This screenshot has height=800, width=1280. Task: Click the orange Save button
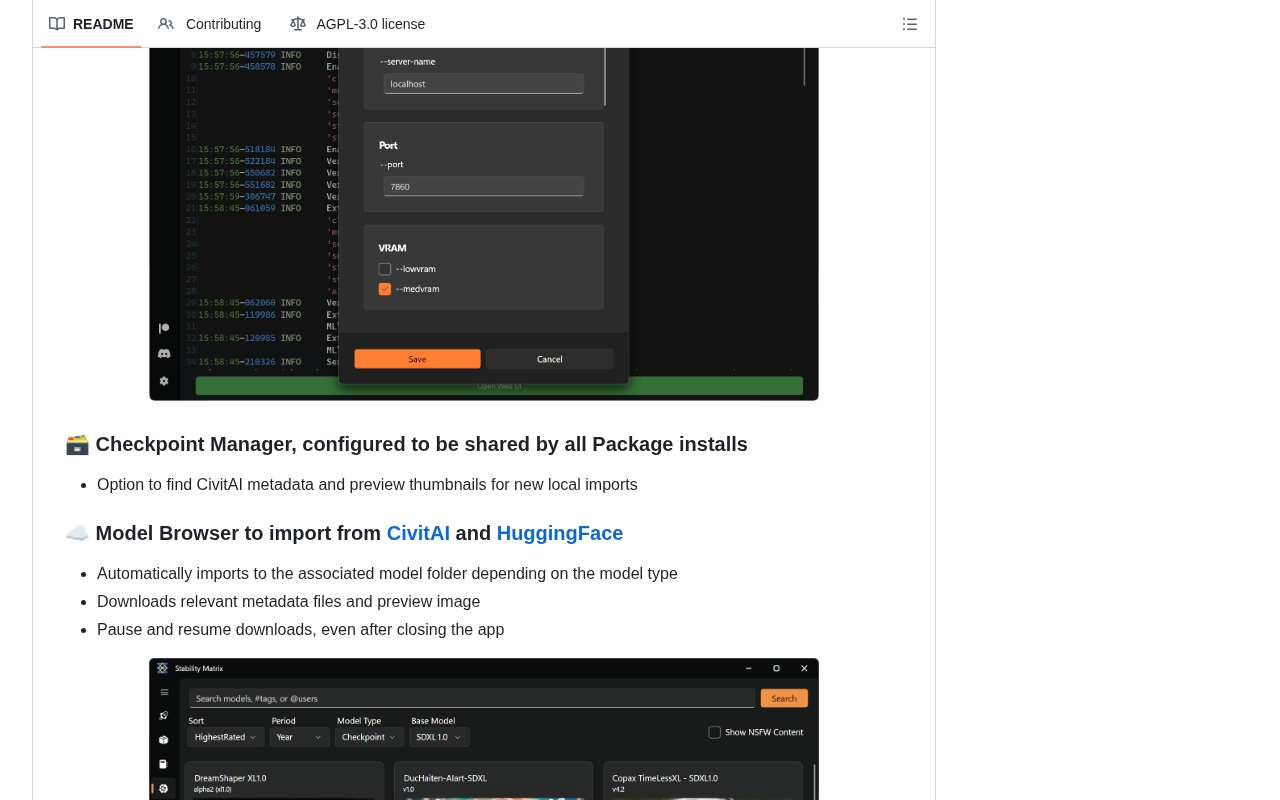(417, 359)
